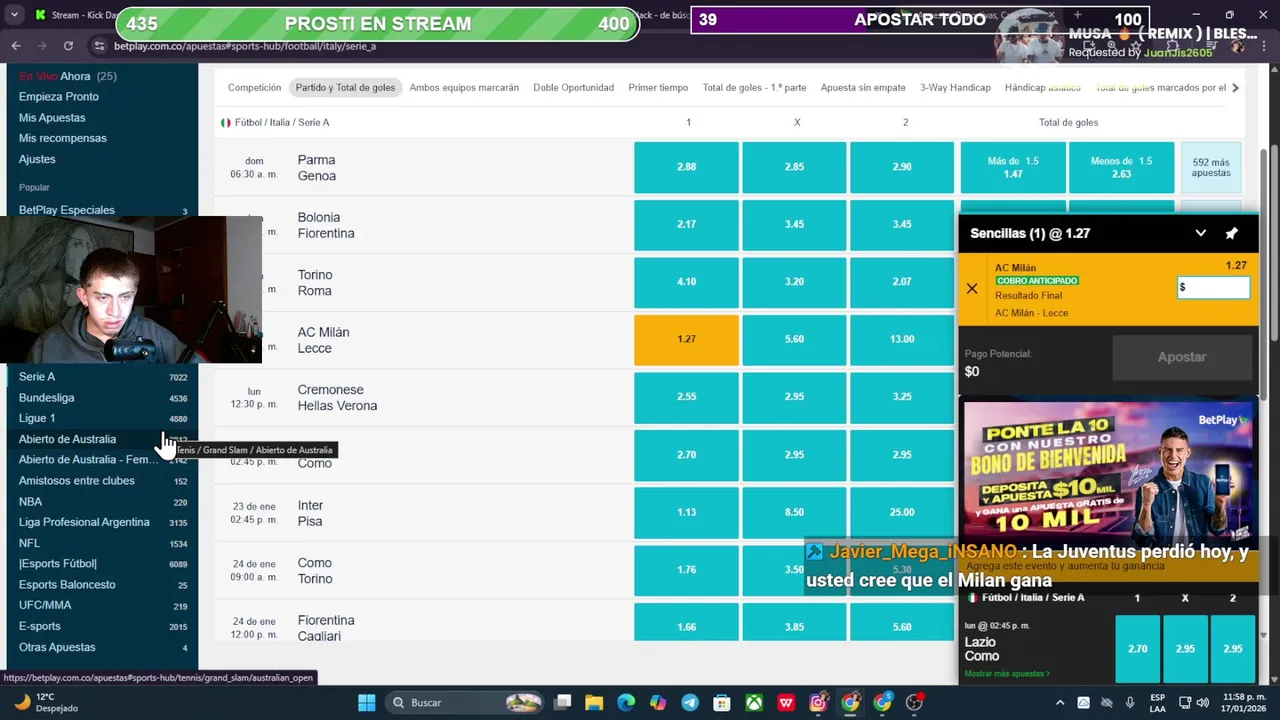Image resolution: width=1280 pixels, height=720 pixels.
Task: Select the Doble Oportunidad tab
Action: coord(573,87)
